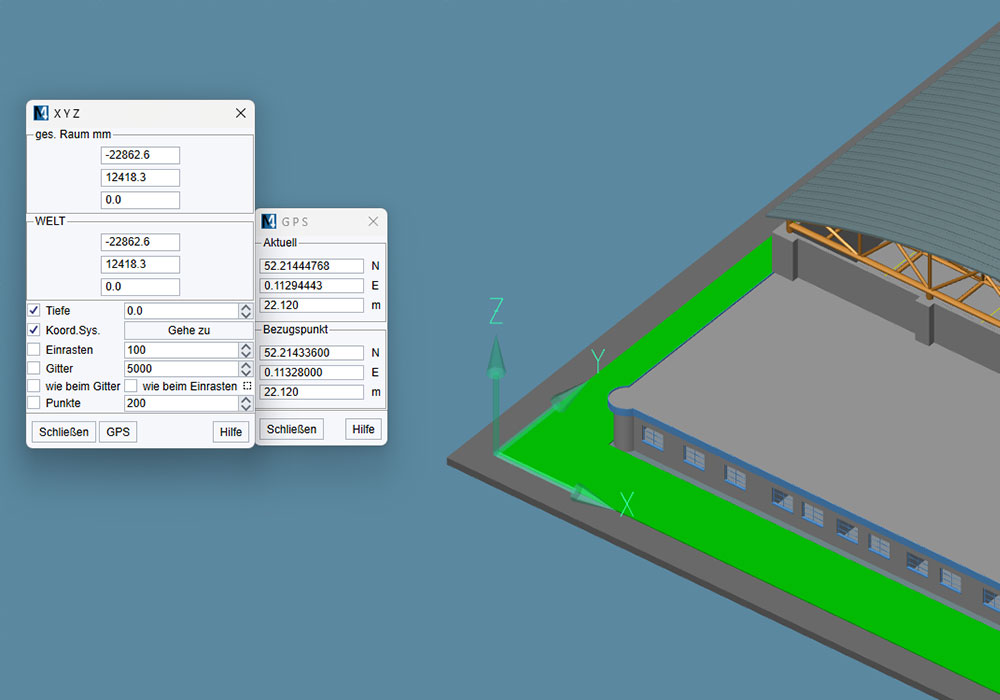The height and width of the screenshot is (700, 1000).
Task: Click Aktuell longitude field 0.11294443
Action: (312, 286)
